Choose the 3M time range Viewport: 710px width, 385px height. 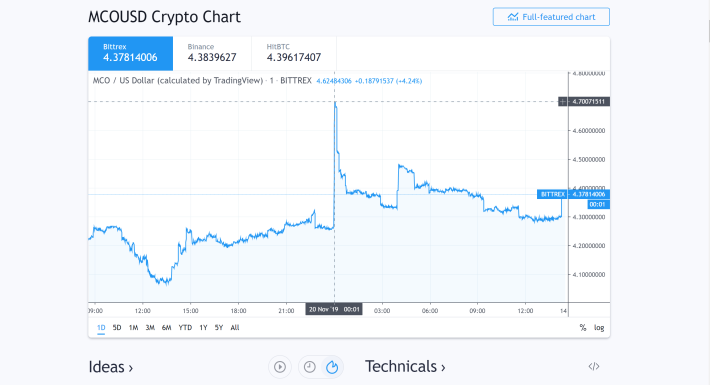pyautogui.click(x=150, y=327)
